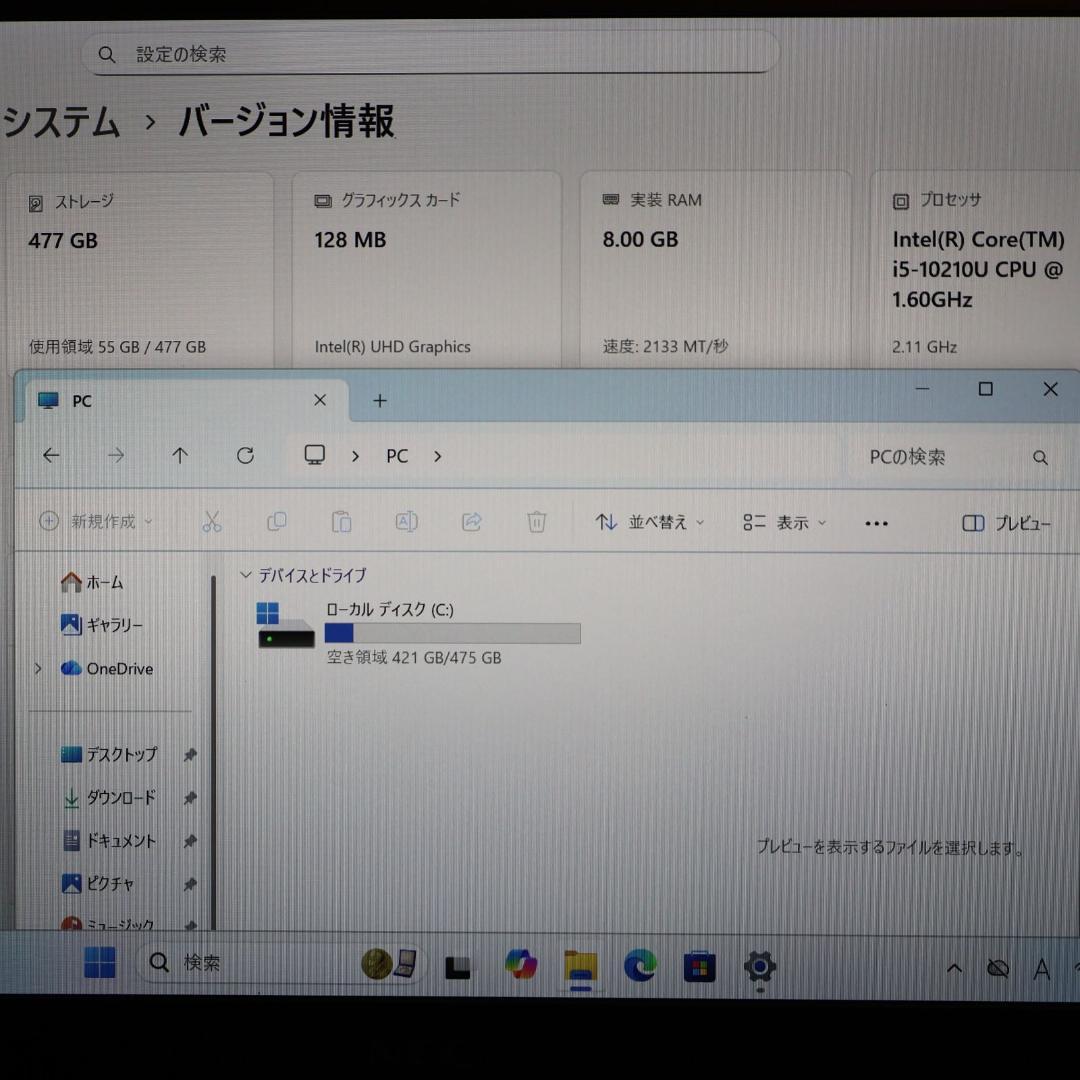The width and height of the screenshot is (1080, 1080).
Task: Click the Delete icon
Action: [x=536, y=521]
